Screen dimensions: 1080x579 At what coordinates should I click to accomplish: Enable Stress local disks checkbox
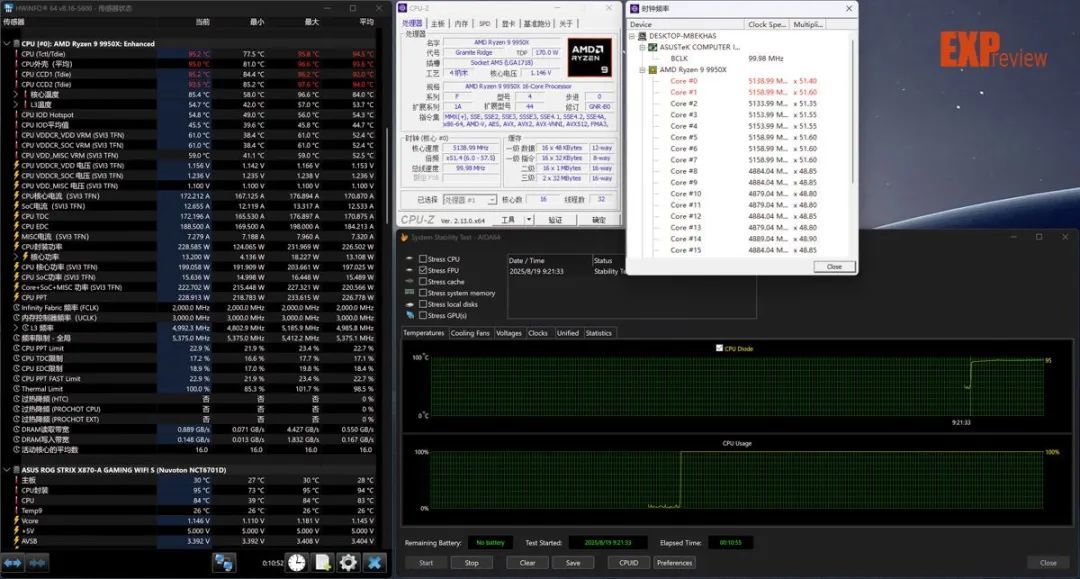[423, 304]
